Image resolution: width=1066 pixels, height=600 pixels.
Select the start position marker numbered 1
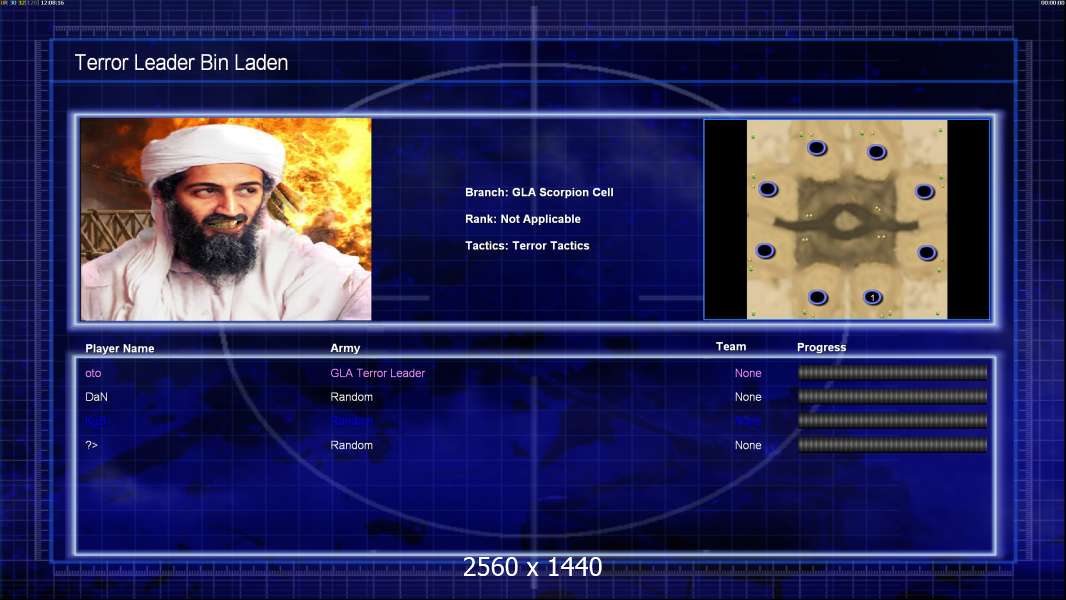click(x=873, y=297)
